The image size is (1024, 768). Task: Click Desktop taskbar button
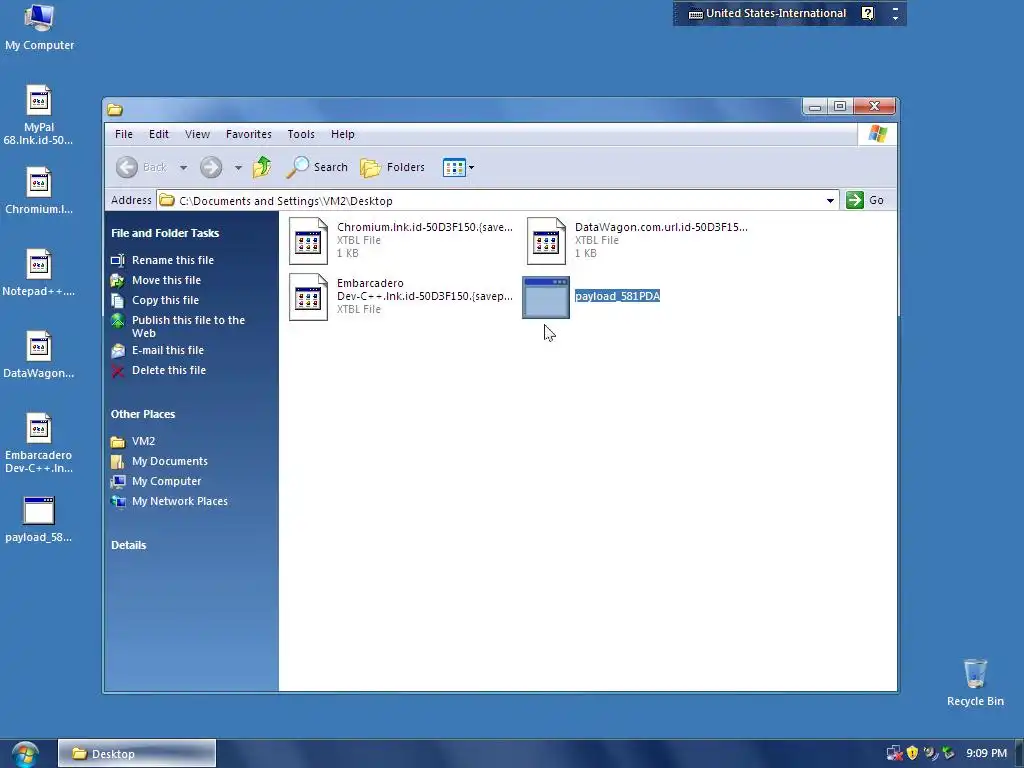coord(136,754)
